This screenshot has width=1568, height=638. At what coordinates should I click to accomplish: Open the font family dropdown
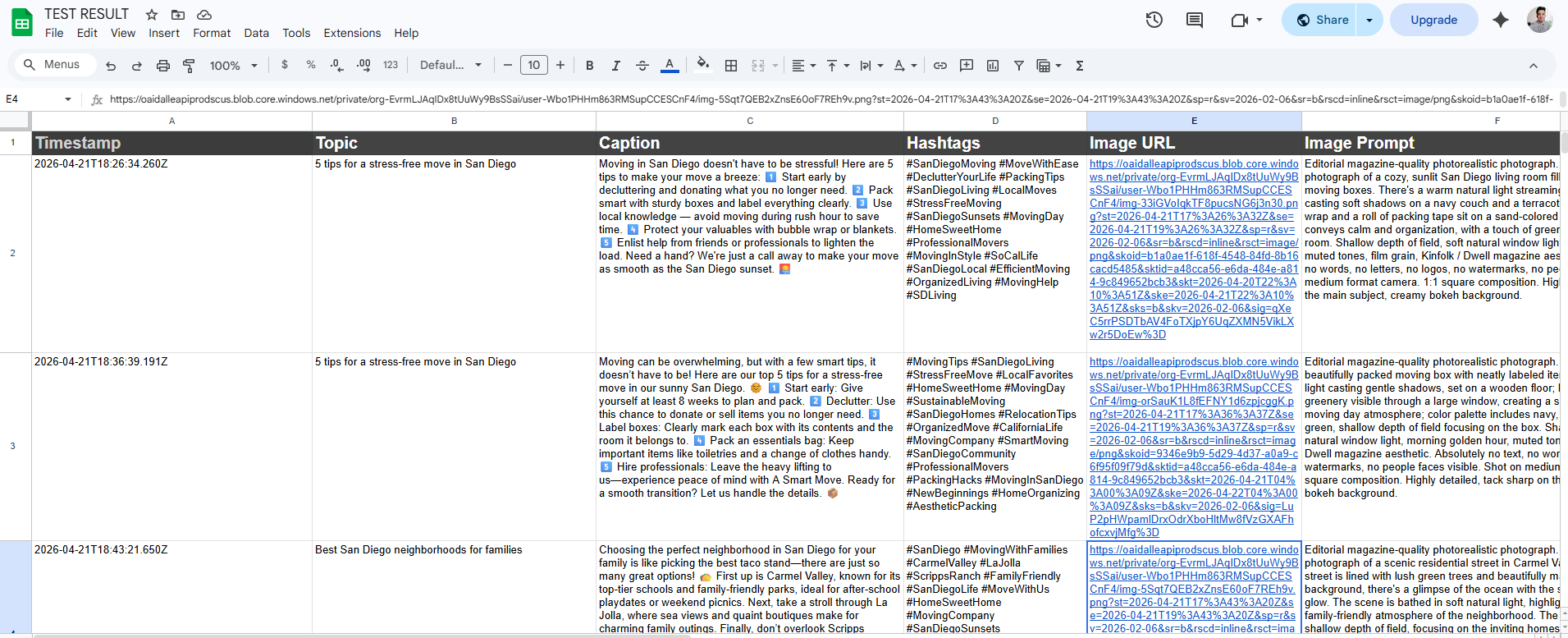click(450, 65)
